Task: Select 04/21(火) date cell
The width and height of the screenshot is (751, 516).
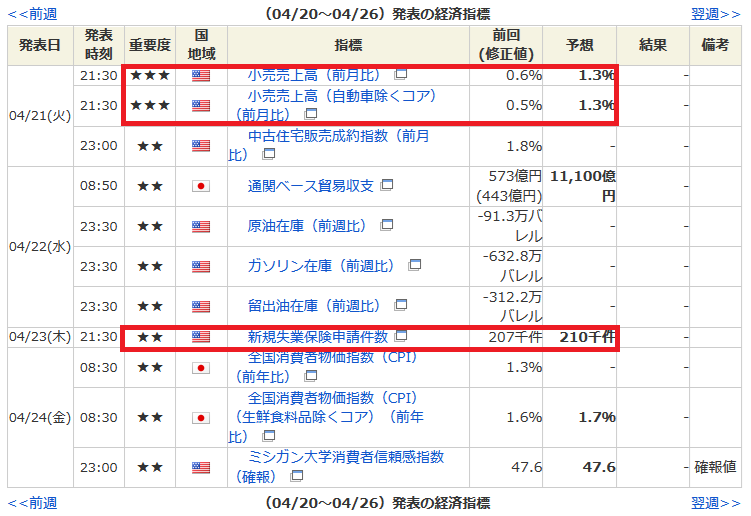Action: 40,116
